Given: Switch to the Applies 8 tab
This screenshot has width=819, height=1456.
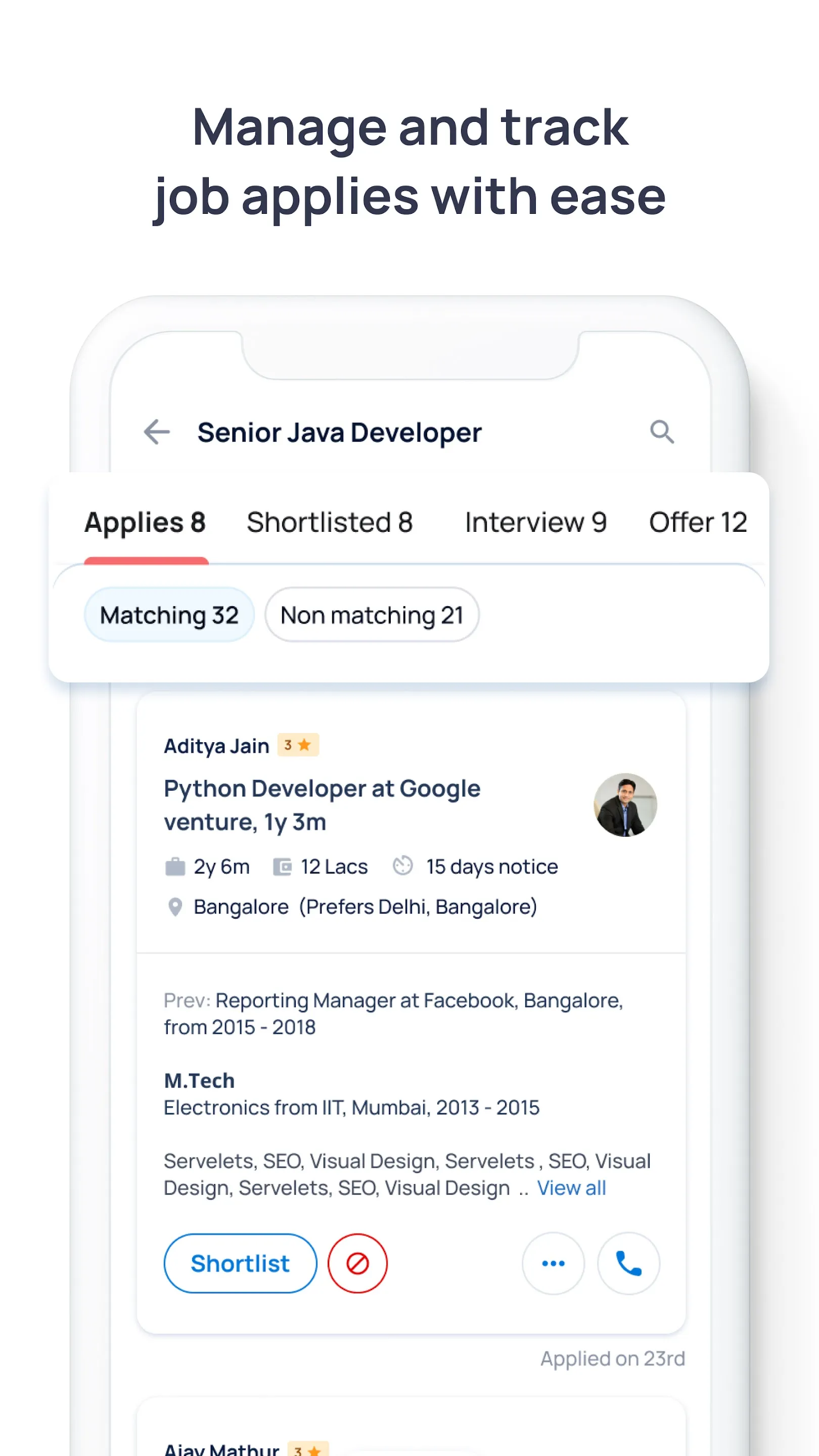Looking at the screenshot, I should click(145, 522).
